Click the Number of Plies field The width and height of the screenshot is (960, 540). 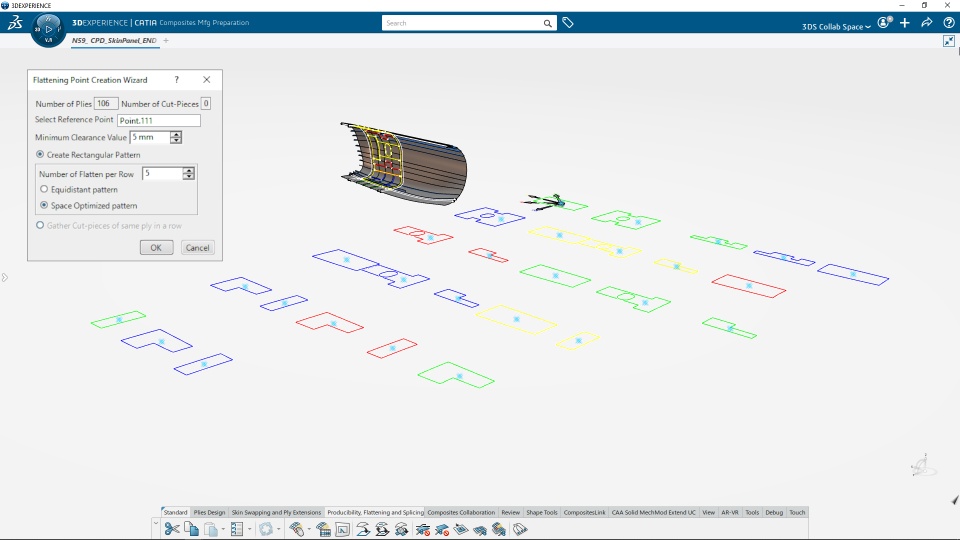[105, 103]
